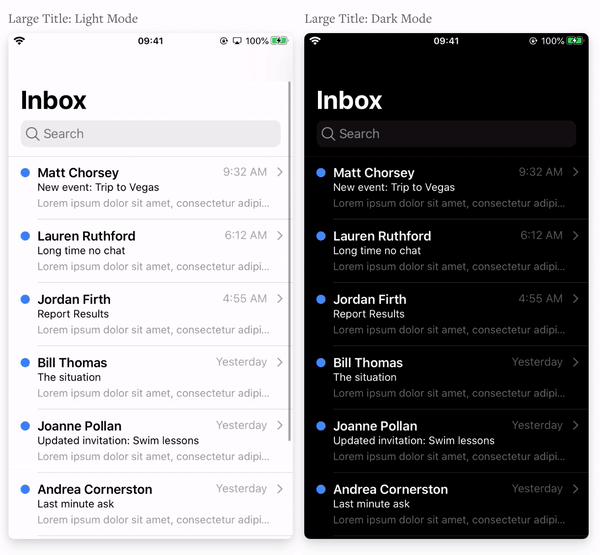The height and width of the screenshot is (555, 600).
Task: Open Matt Chorsey chevron in dark mode
Action: pos(576,172)
